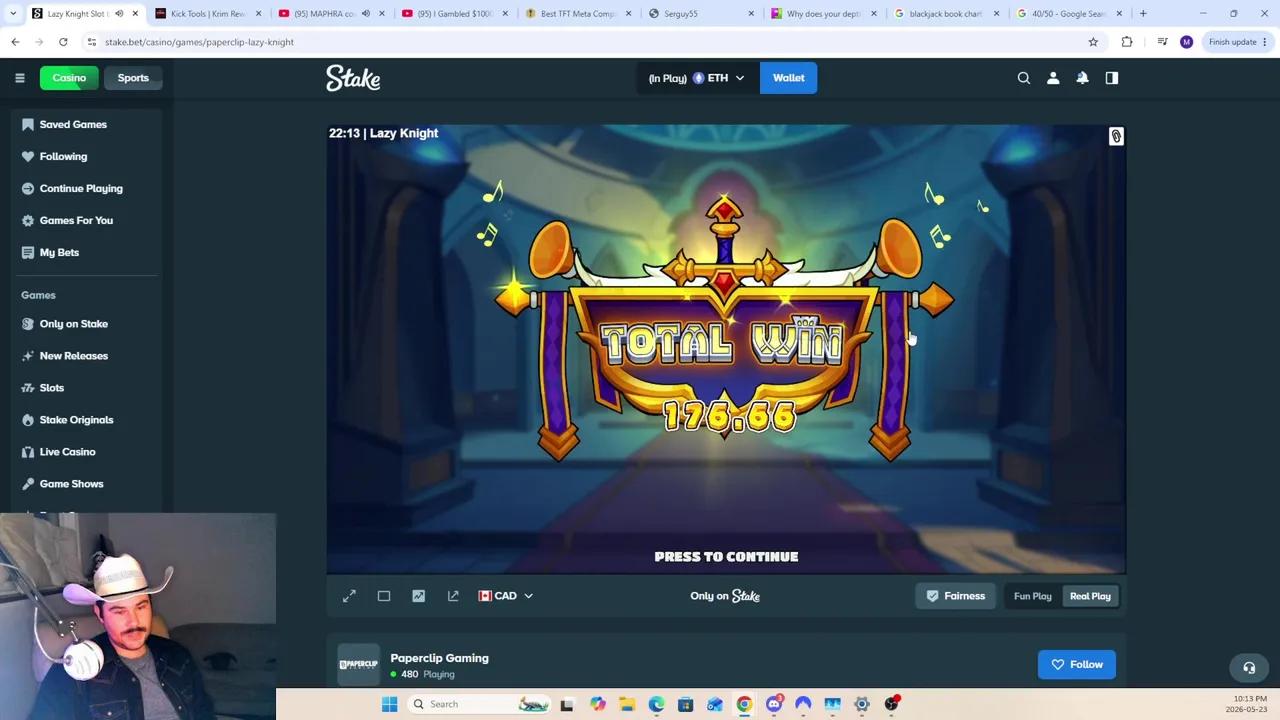Click the Windows taskbar Search box
The width and height of the screenshot is (1280, 720).
(477, 704)
